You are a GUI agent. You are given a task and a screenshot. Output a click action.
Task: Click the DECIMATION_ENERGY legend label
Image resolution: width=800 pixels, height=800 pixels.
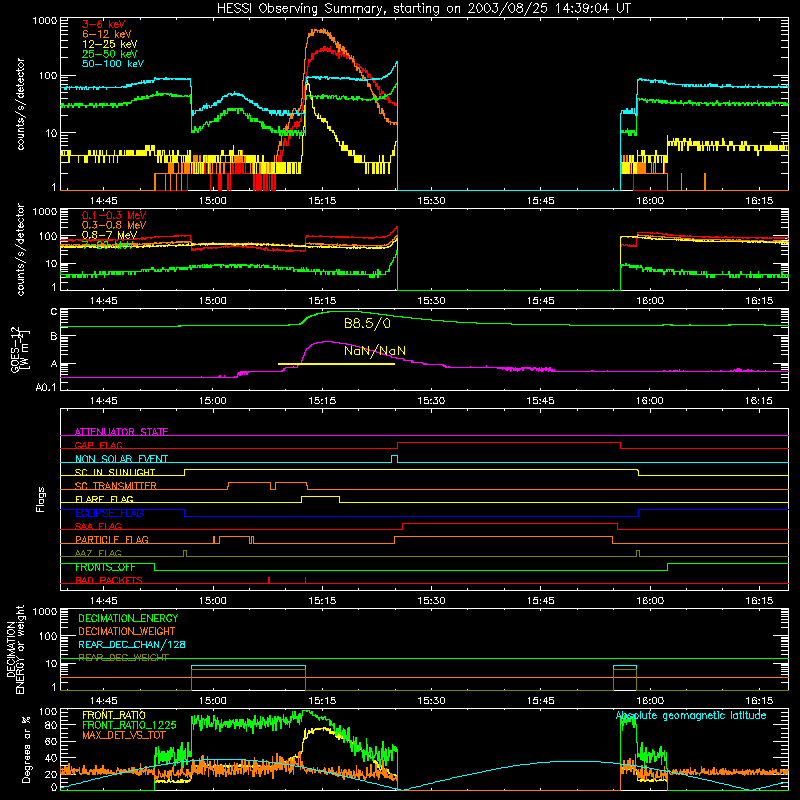pos(128,618)
